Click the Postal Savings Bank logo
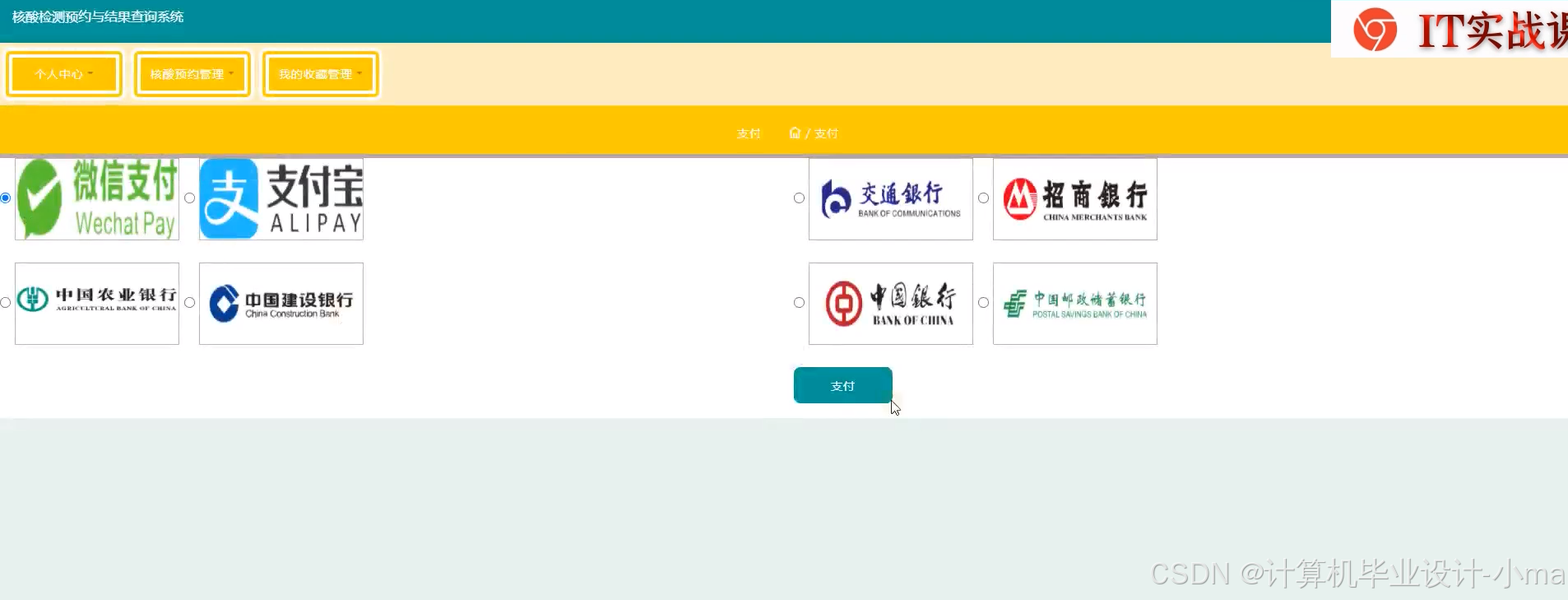This screenshot has height=600, width=1568. click(1075, 304)
